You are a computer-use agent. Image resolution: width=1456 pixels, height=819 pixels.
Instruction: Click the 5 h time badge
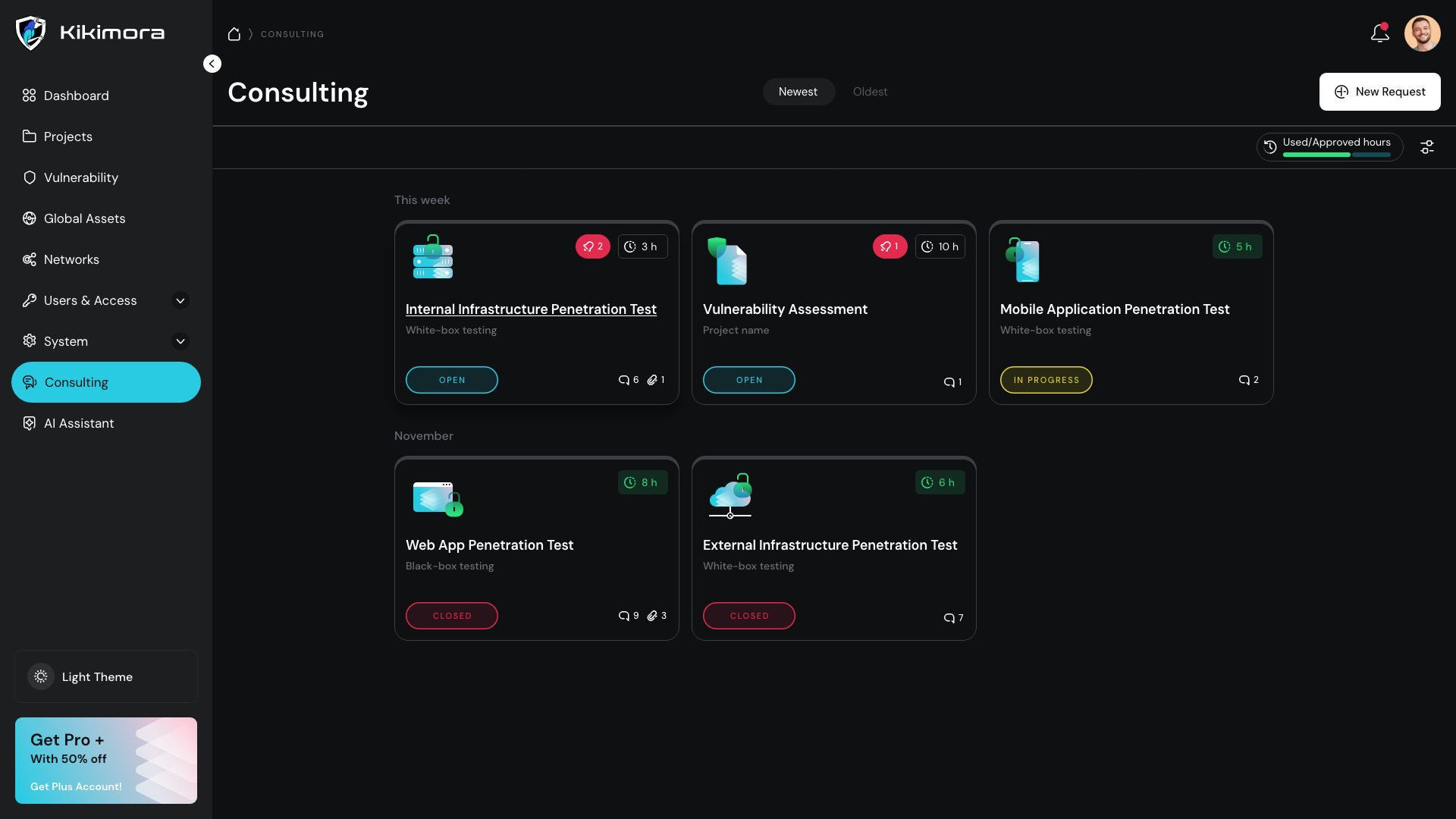pos(1238,246)
